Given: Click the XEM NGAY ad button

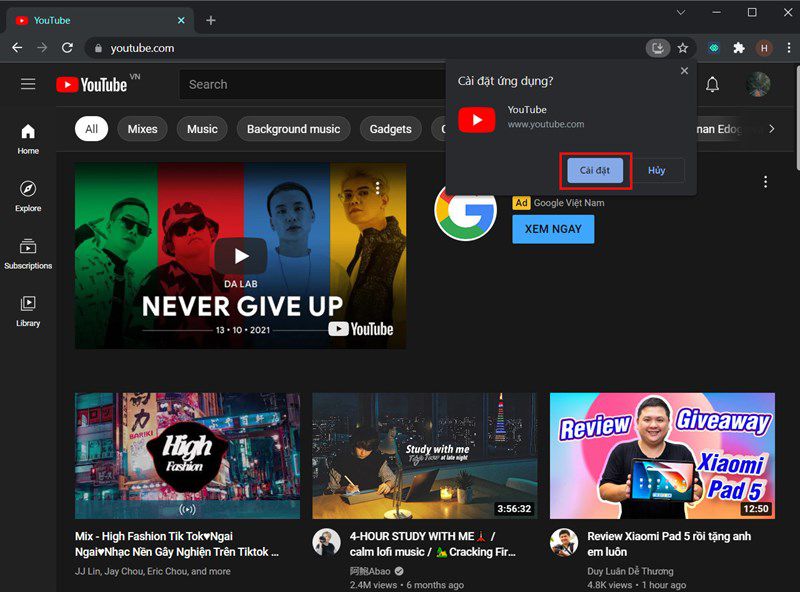Looking at the screenshot, I should (x=553, y=229).
